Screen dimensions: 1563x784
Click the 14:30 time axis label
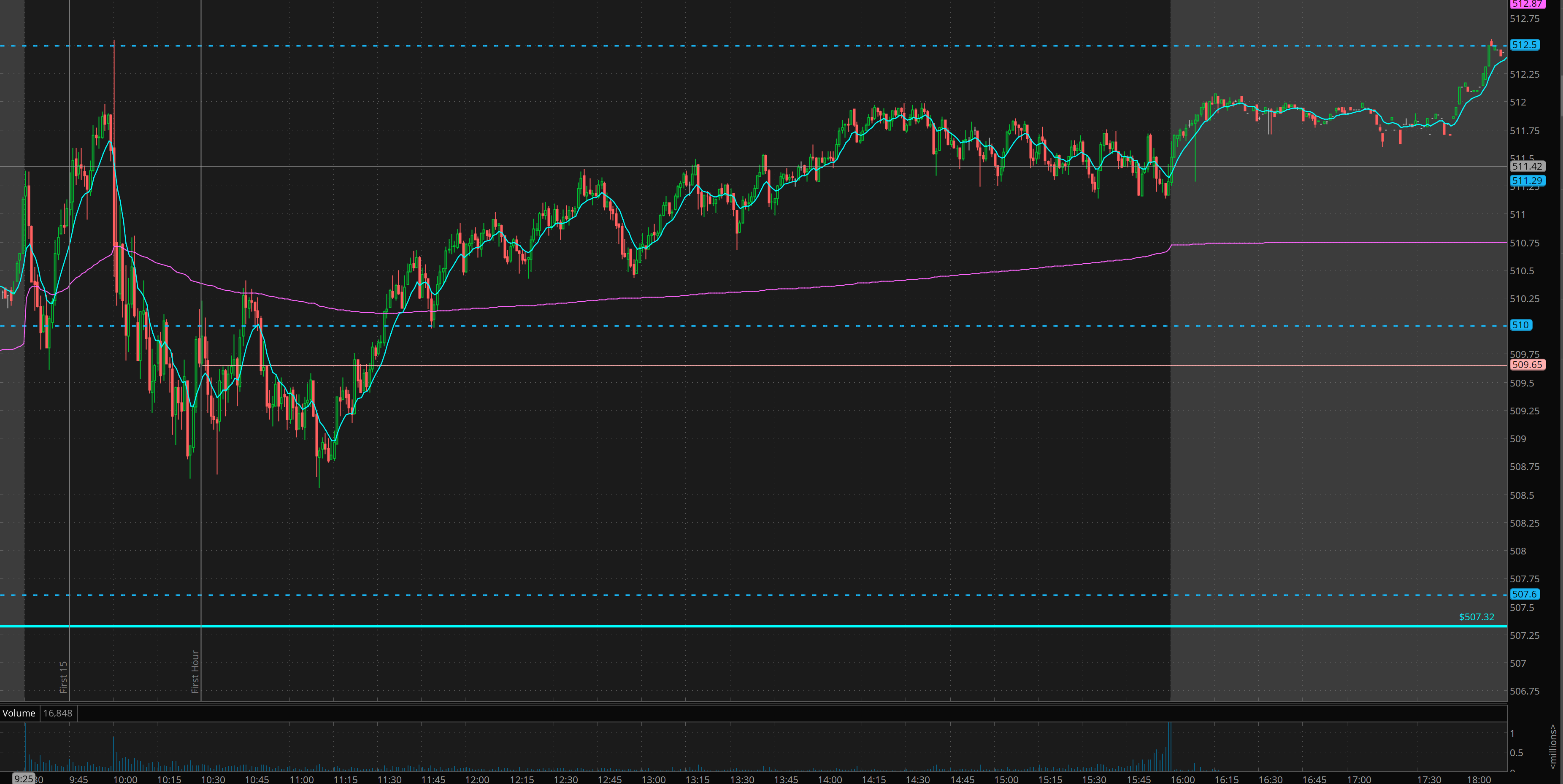[917, 779]
